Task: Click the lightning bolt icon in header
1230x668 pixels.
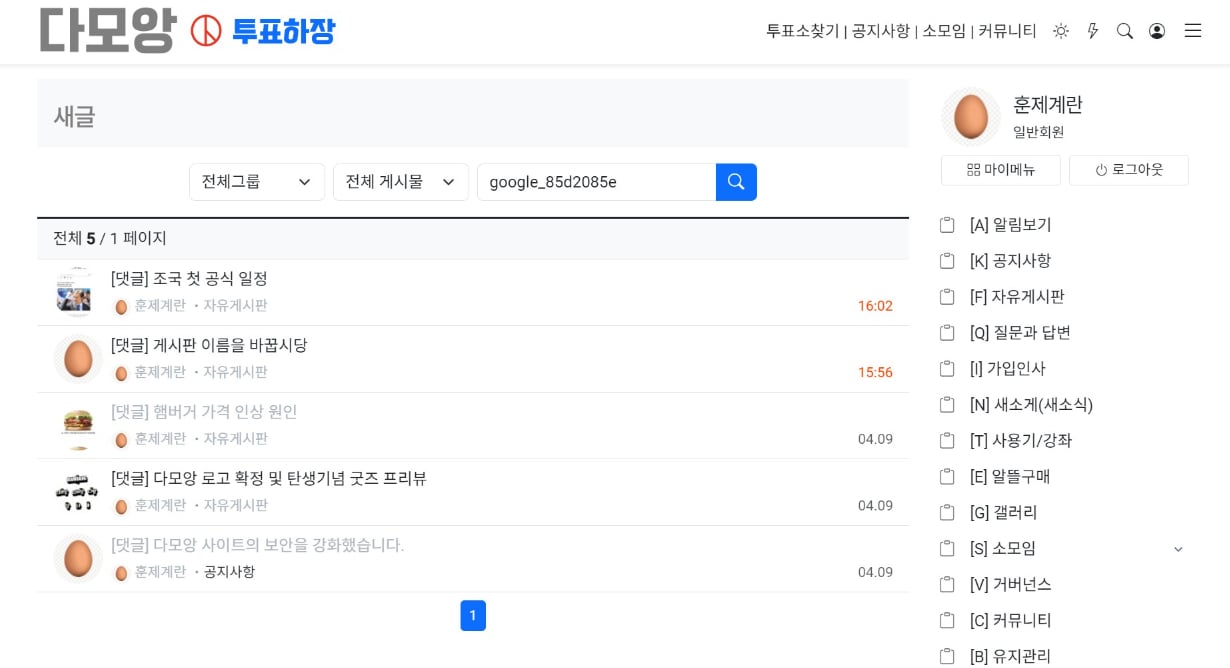Action: (x=1093, y=31)
